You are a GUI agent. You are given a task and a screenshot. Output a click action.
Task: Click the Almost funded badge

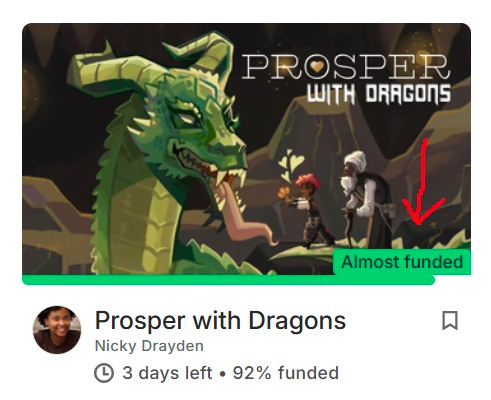402,262
